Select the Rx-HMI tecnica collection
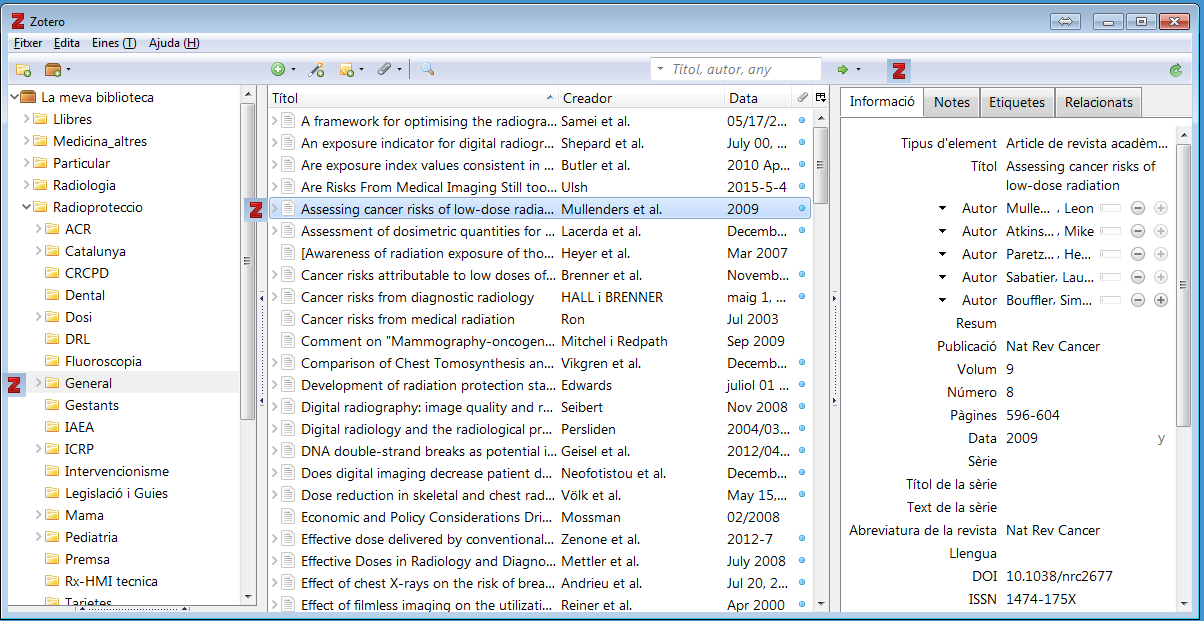Screen dimensions: 1204x621 click(x=111, y=581)
